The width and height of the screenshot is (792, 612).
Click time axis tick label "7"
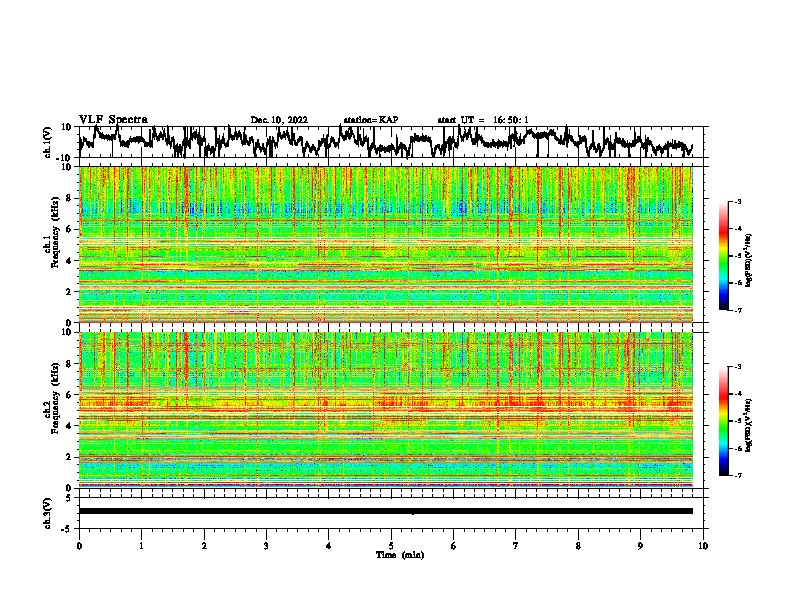click(516, 546)
